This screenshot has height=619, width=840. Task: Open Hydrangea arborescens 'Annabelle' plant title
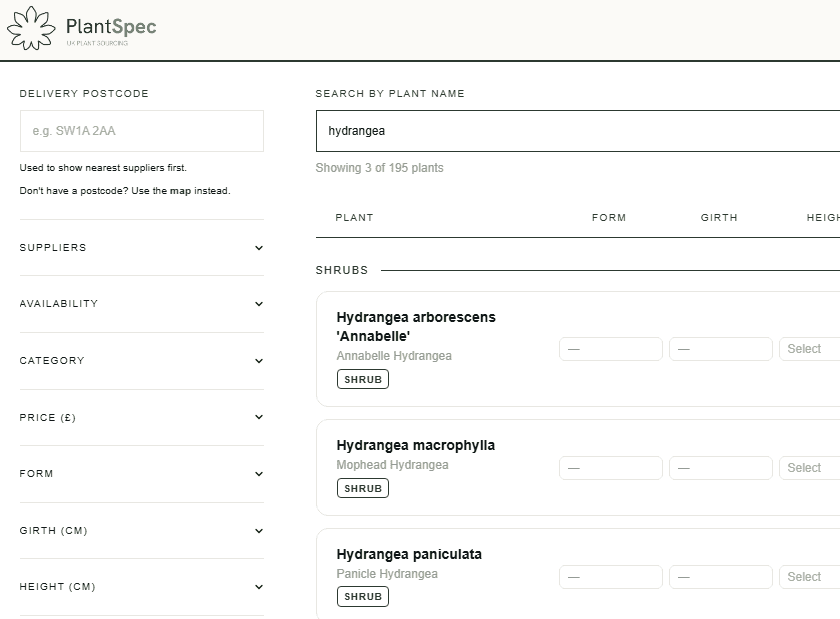pos(416,327)
